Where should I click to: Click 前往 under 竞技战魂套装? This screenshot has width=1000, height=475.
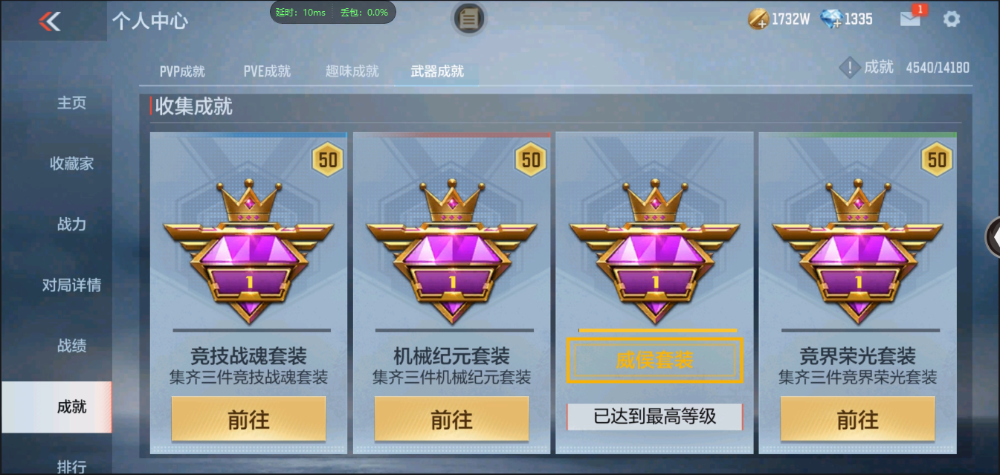point(249,419)
